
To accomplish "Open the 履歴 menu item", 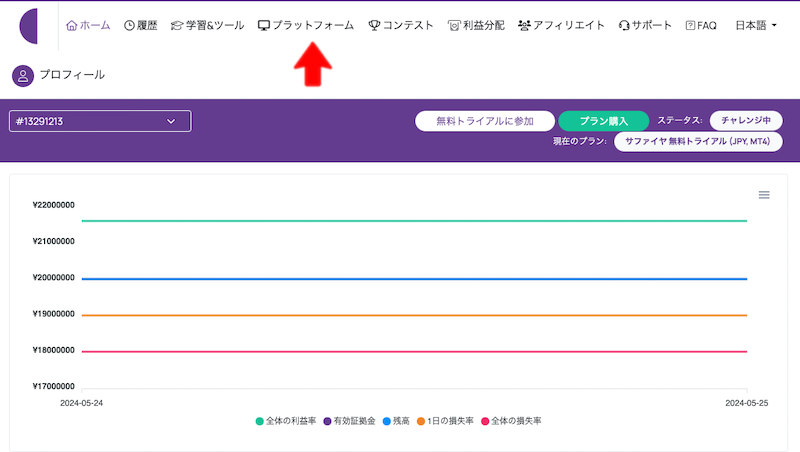I will [x=141, y=26].
